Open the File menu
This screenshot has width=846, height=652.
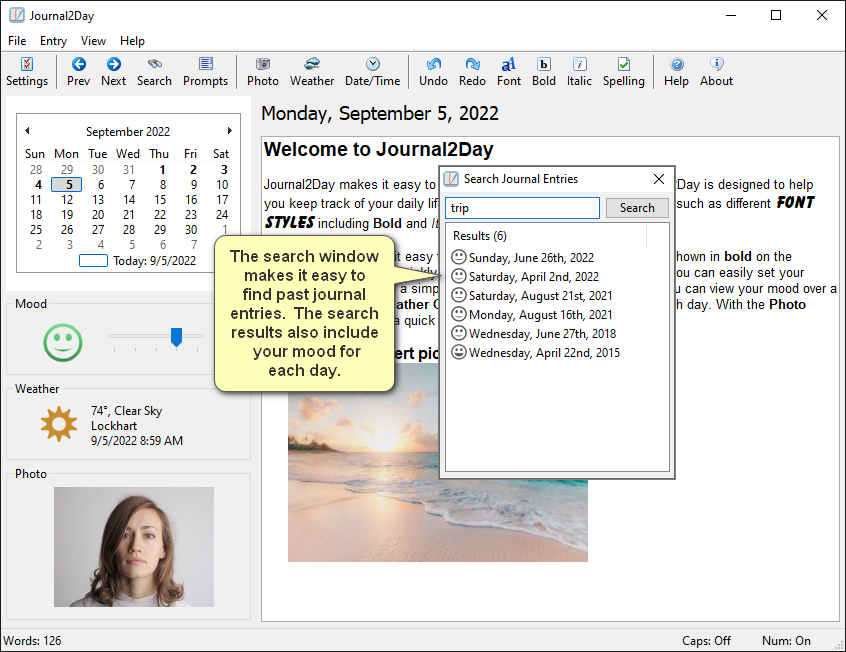point(17,41)
